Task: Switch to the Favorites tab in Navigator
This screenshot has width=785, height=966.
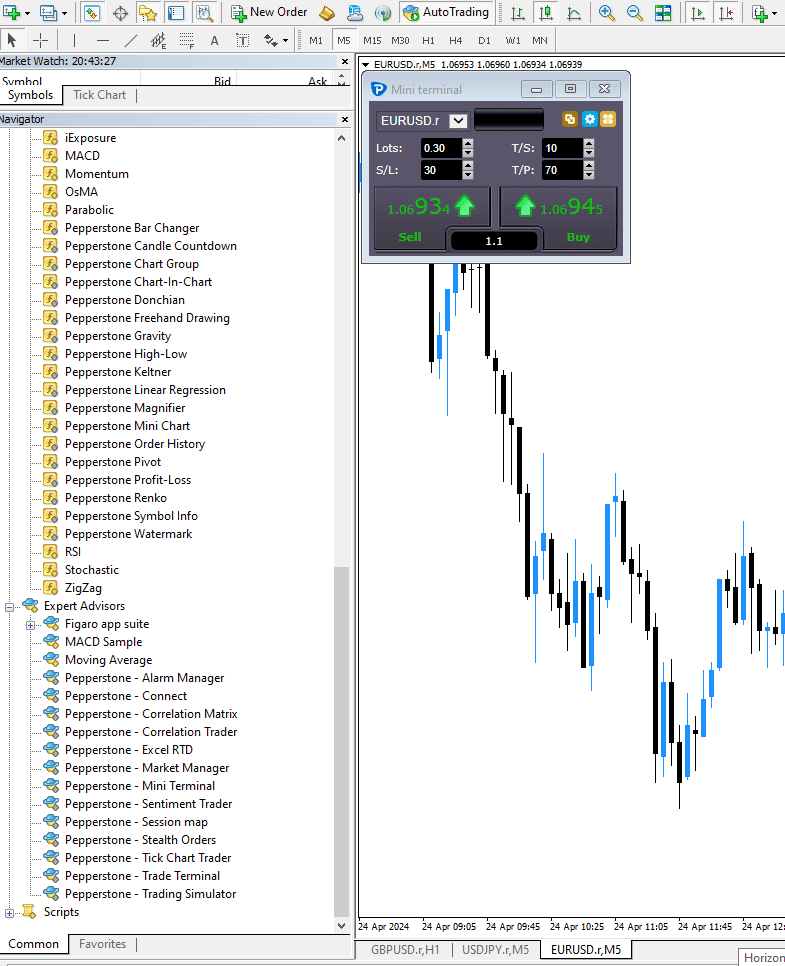Action: [x=102, y=944]
